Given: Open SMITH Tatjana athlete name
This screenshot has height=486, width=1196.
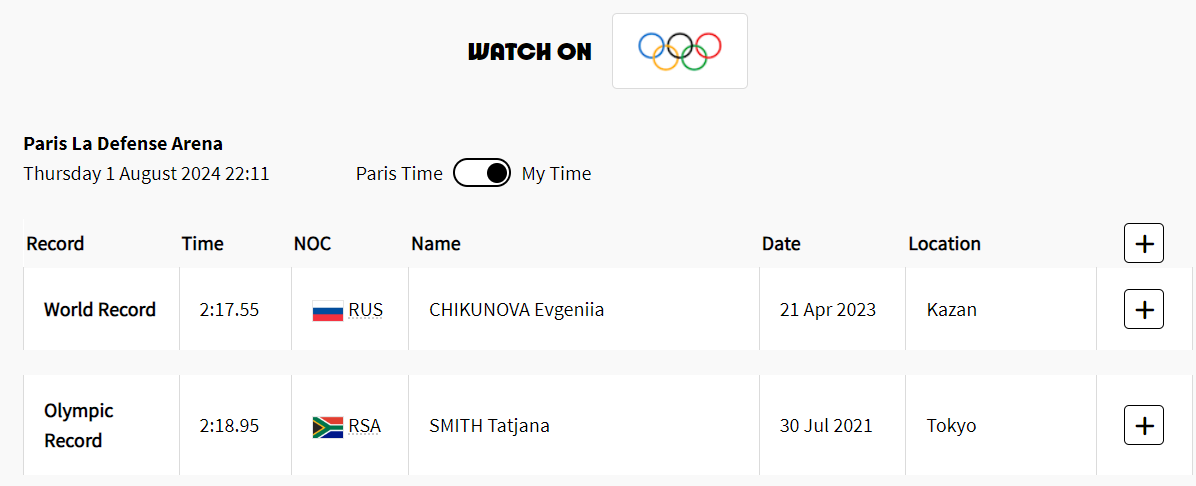Looking at the screenshot, I should (489, 426).
